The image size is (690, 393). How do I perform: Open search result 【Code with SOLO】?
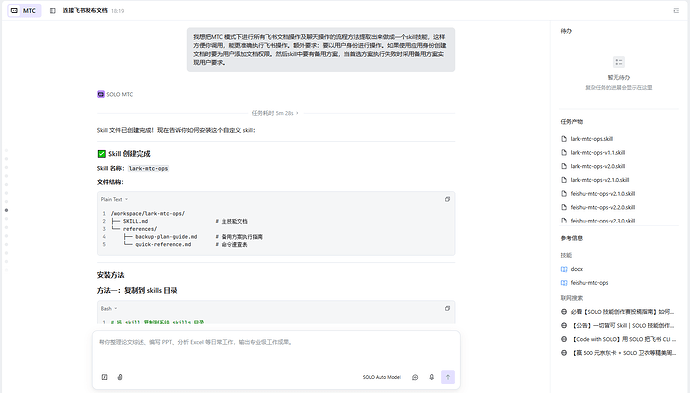point(623,339)
